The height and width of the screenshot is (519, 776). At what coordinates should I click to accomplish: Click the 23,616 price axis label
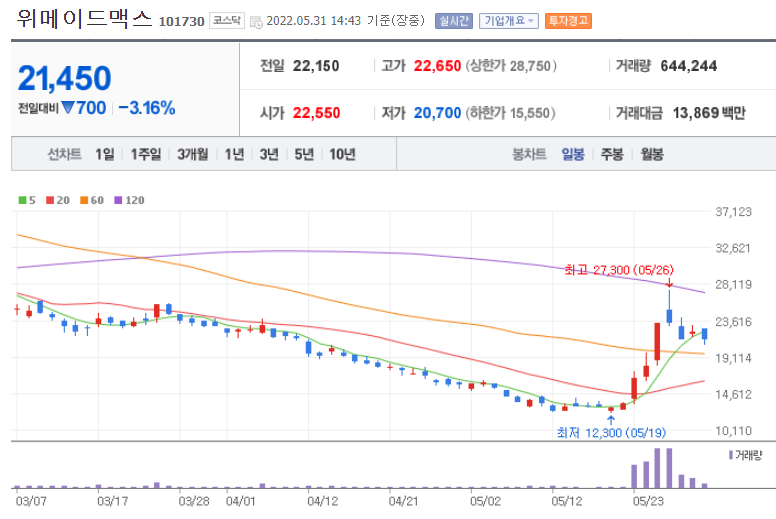point(733,322)
